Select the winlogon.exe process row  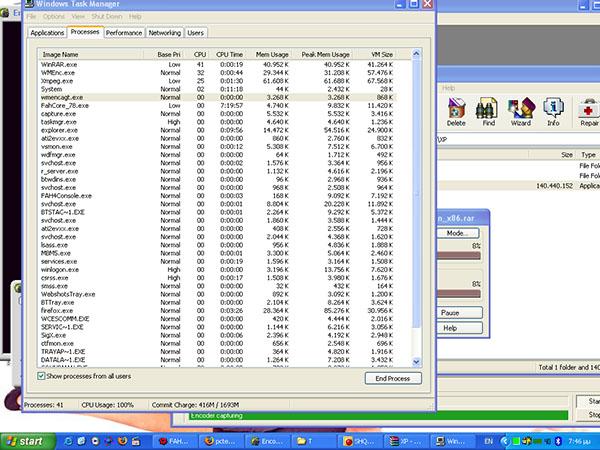point(218,270)
